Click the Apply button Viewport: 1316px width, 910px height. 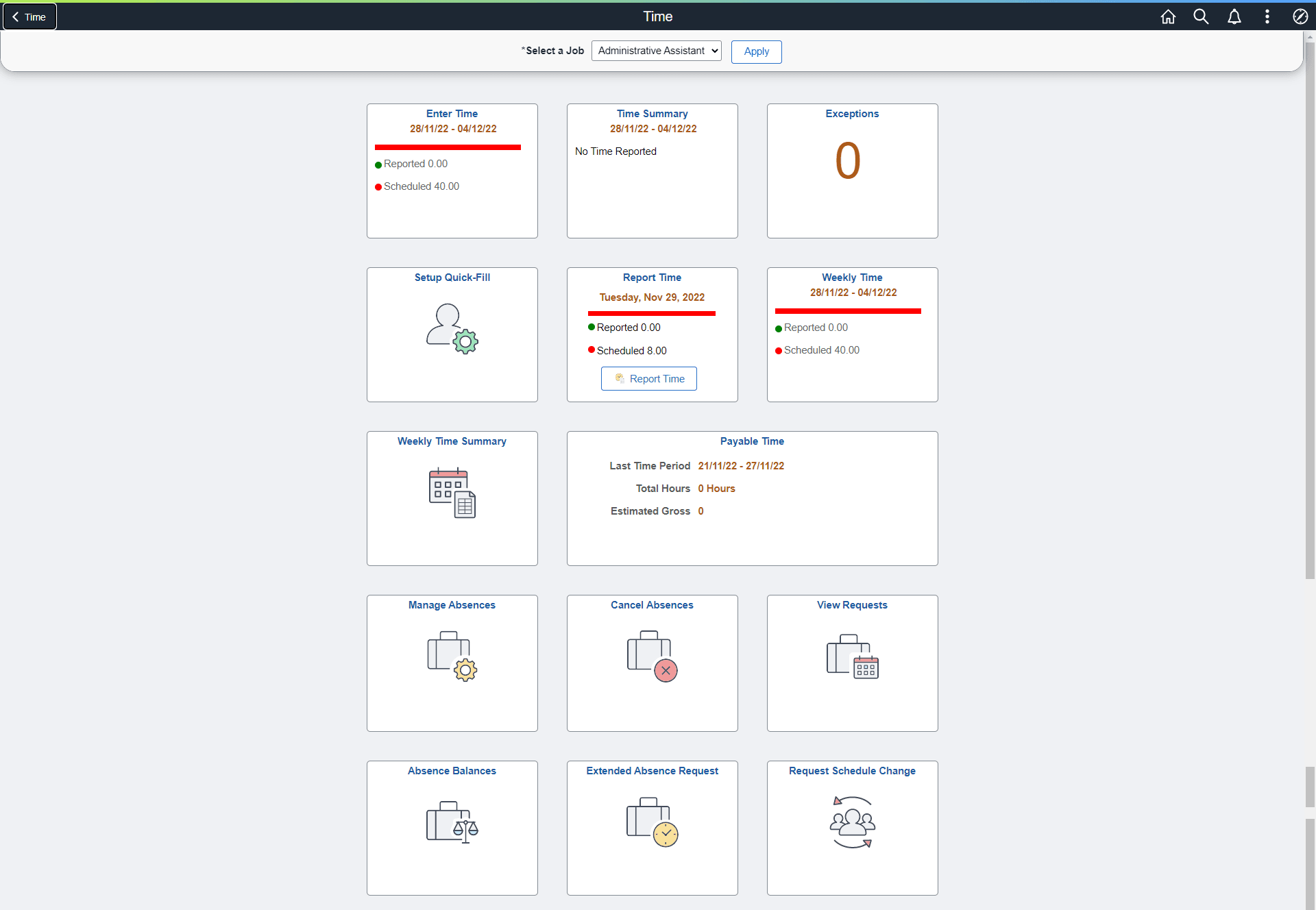tap(756, 51)
